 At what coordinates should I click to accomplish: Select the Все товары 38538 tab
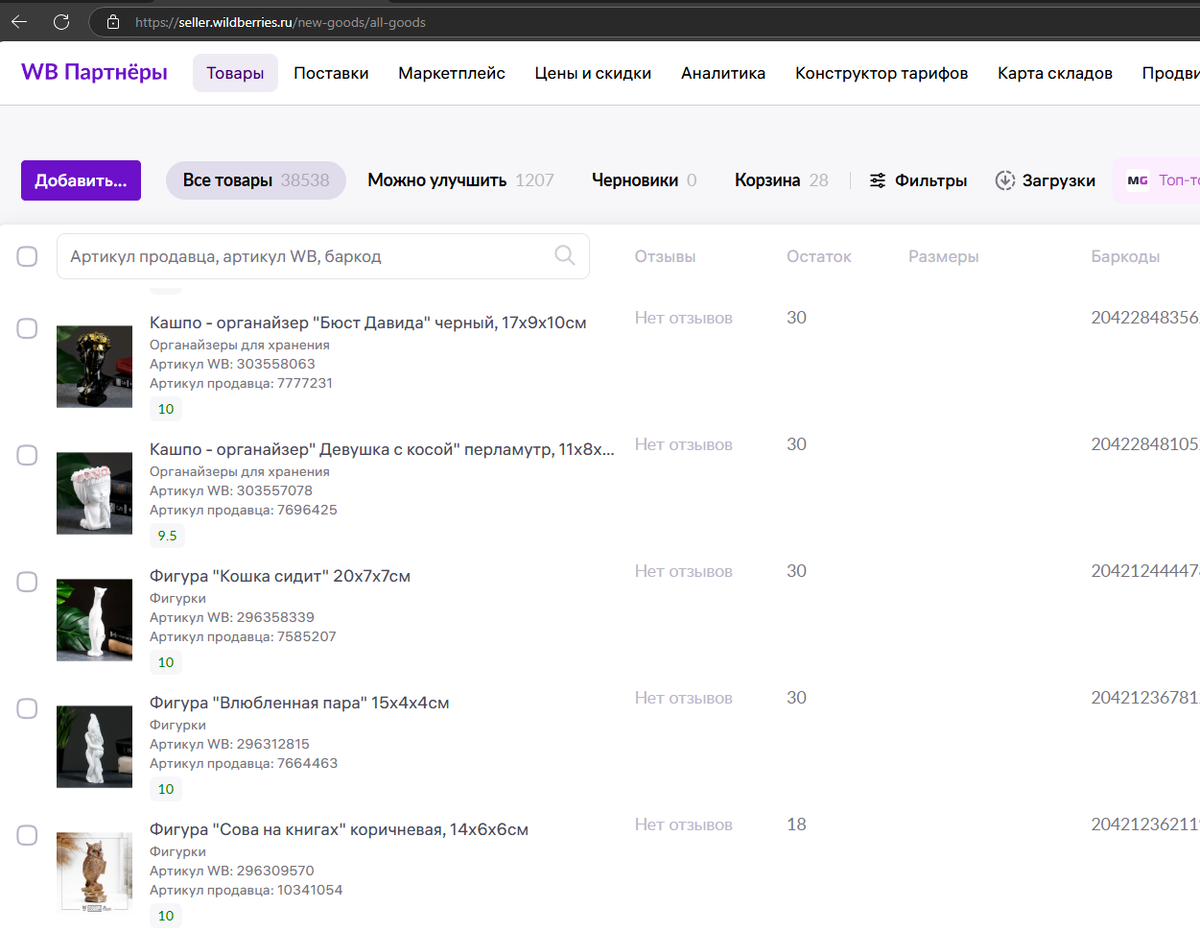(256, 180)
